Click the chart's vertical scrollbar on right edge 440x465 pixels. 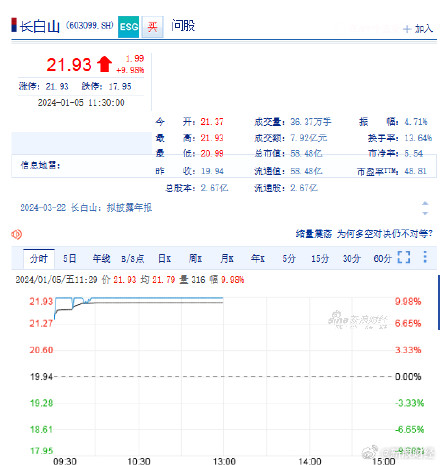[x=438, y=302]
